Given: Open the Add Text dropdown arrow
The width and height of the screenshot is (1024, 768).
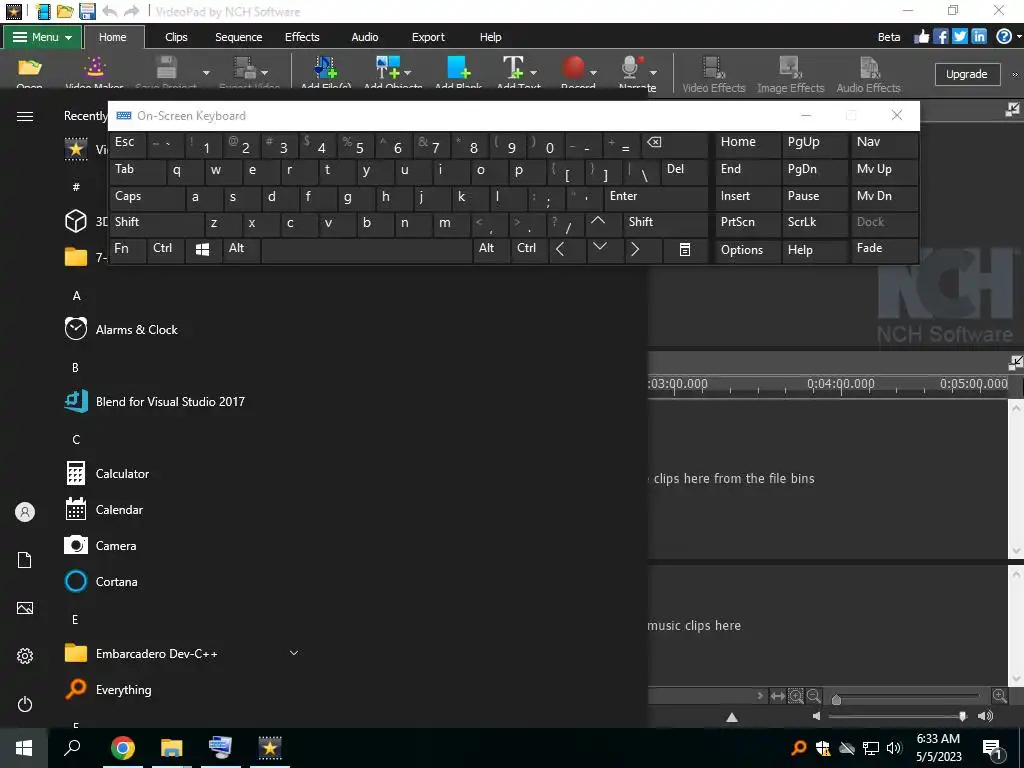Looking at the screenshot, I should pyautogui.click(x=534, y=72).
